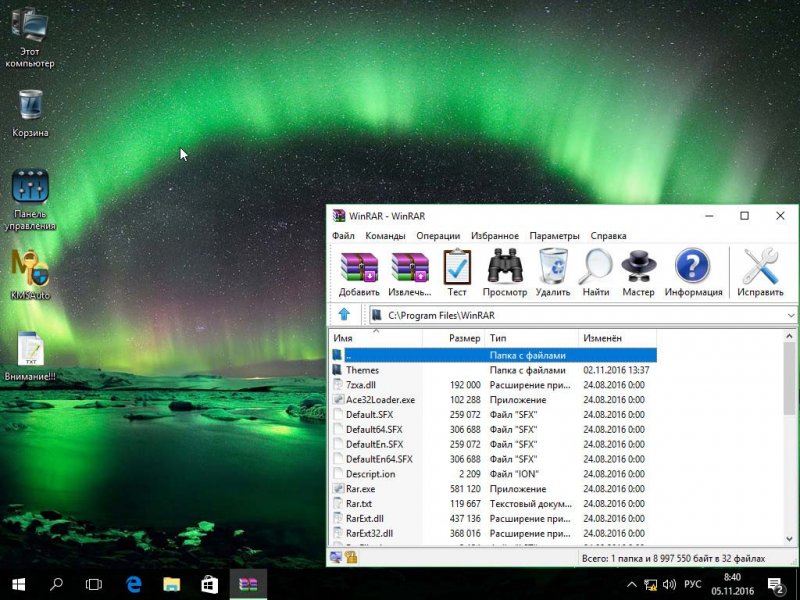Screen dimensions: 800x600
Task: Open the Параметры menu
Action: click(x=555, y=236)
